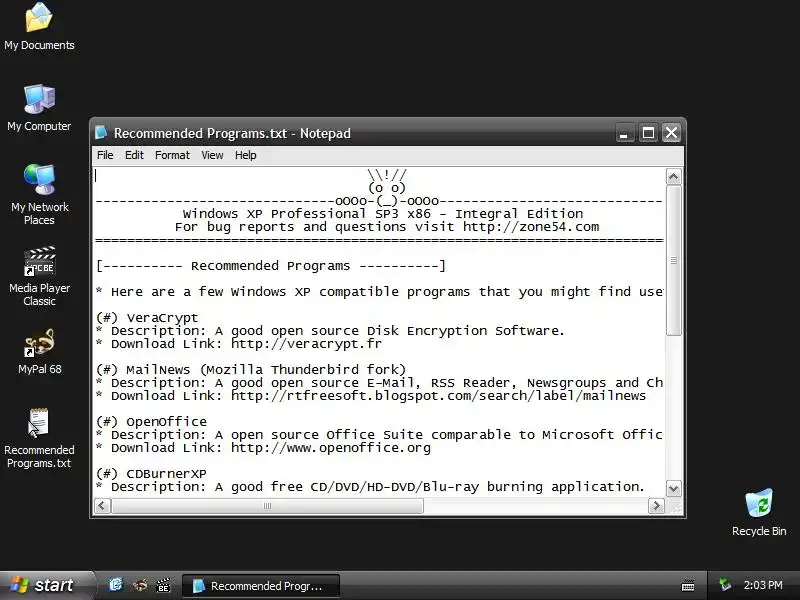Image resolution: width=800 pixels, height=600 pixels.
Task: Click the horizontal scrollbar thumb
Action: tap(267, 506)
